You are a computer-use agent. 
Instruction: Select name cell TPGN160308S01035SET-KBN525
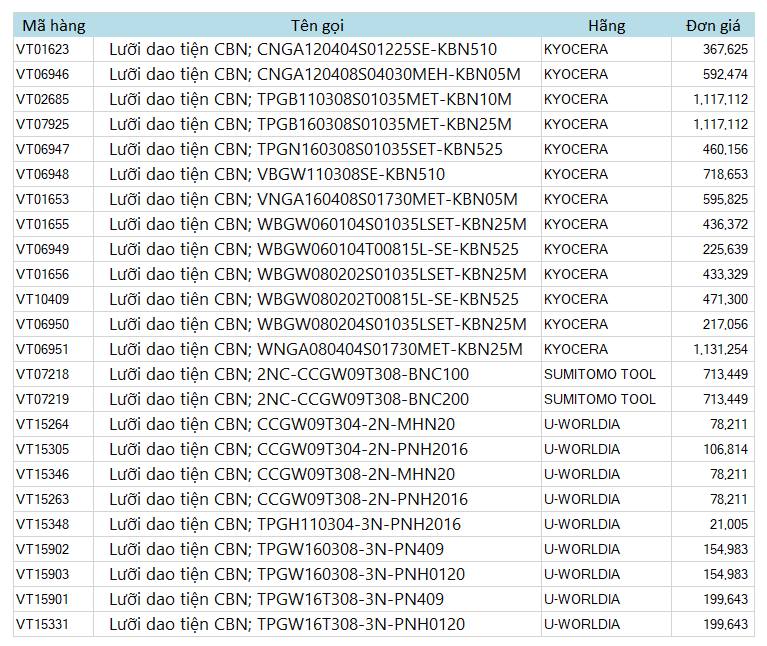317,149
